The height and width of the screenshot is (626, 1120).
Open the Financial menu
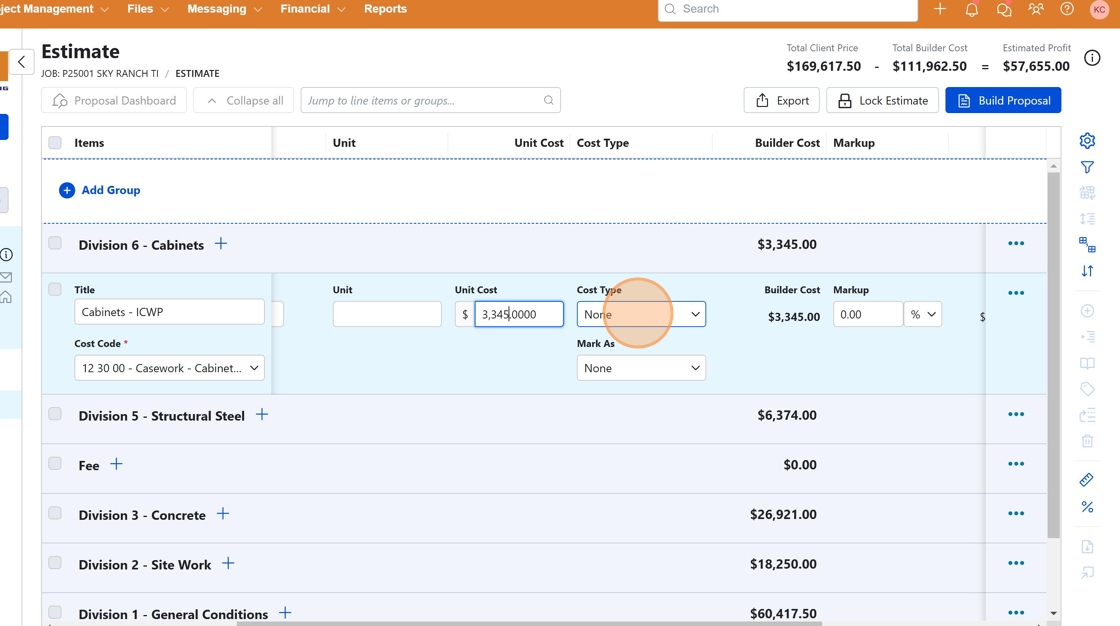(x=313, y=9)
